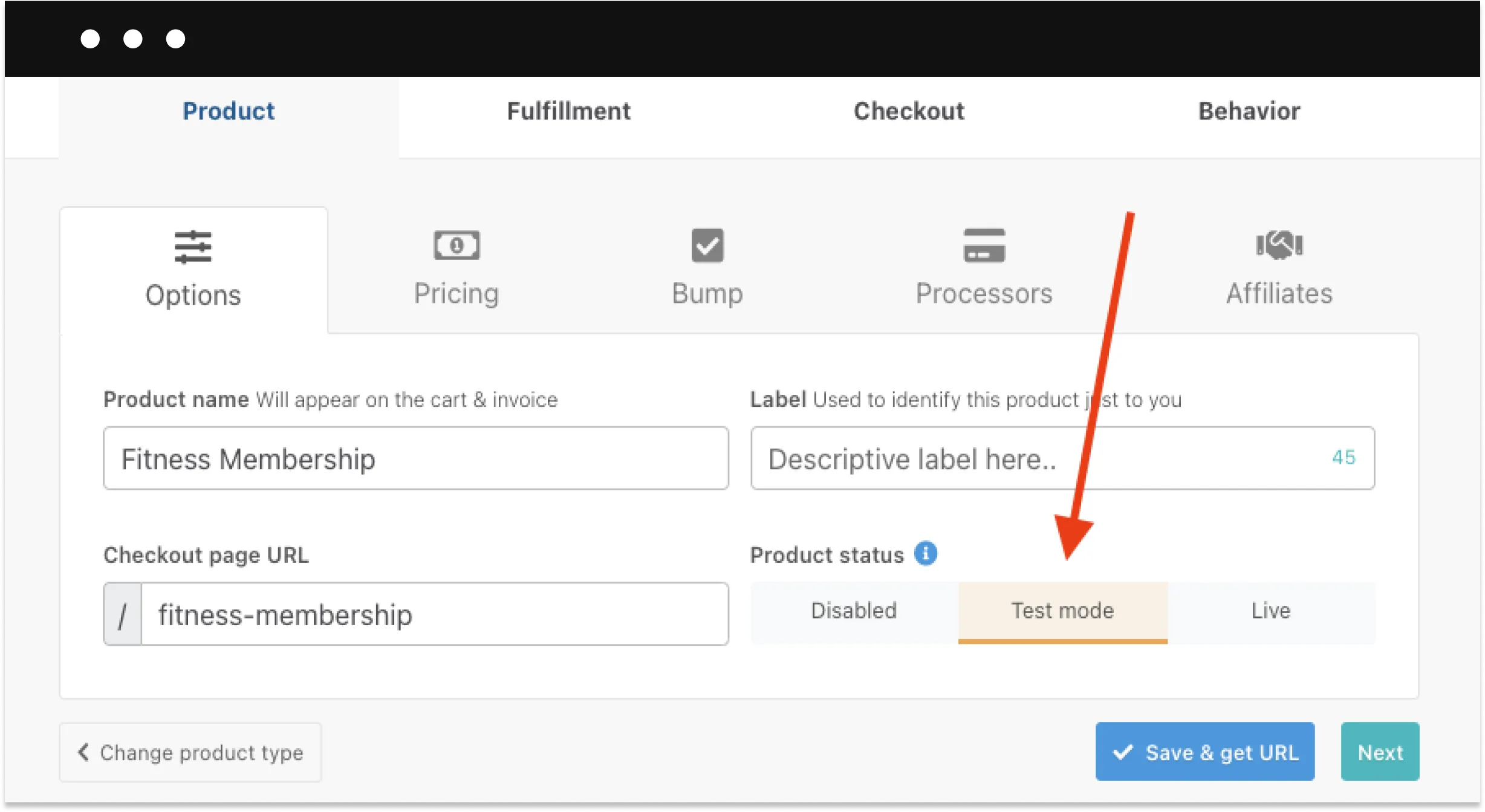Go to the Behavior tab
The width and height of the screenshot is (1485, 812).
(x=1249, y=111)
